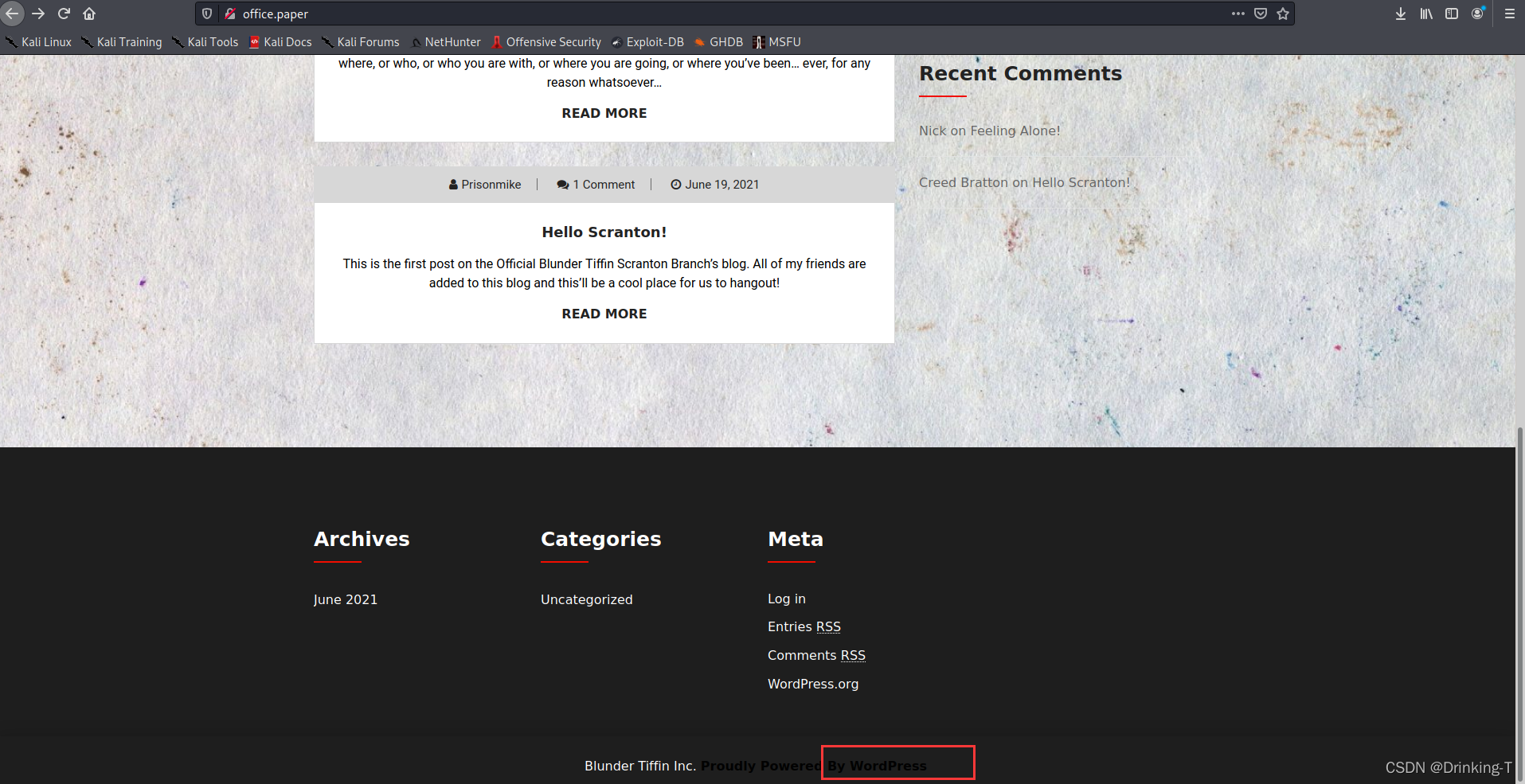Open Offensive Security bookmark
The width and height of the screenshot is (1525, 784).
[545, 42]
